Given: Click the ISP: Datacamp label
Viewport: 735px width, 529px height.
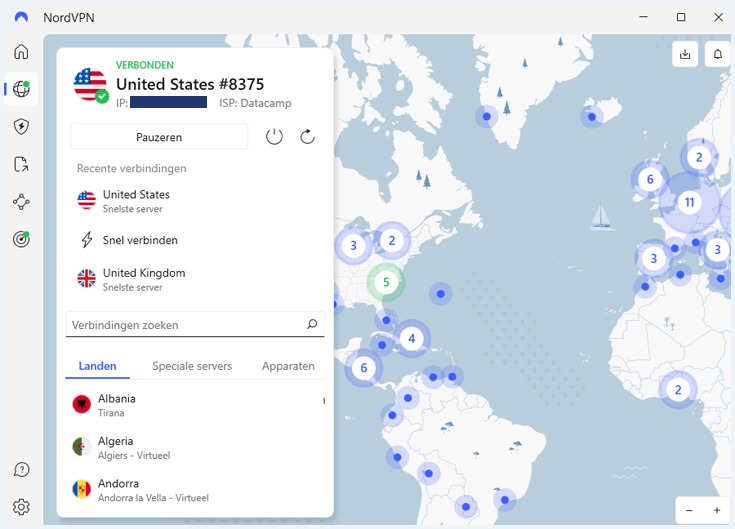Looking at the screenshot, I should click(x=255, y=103).
